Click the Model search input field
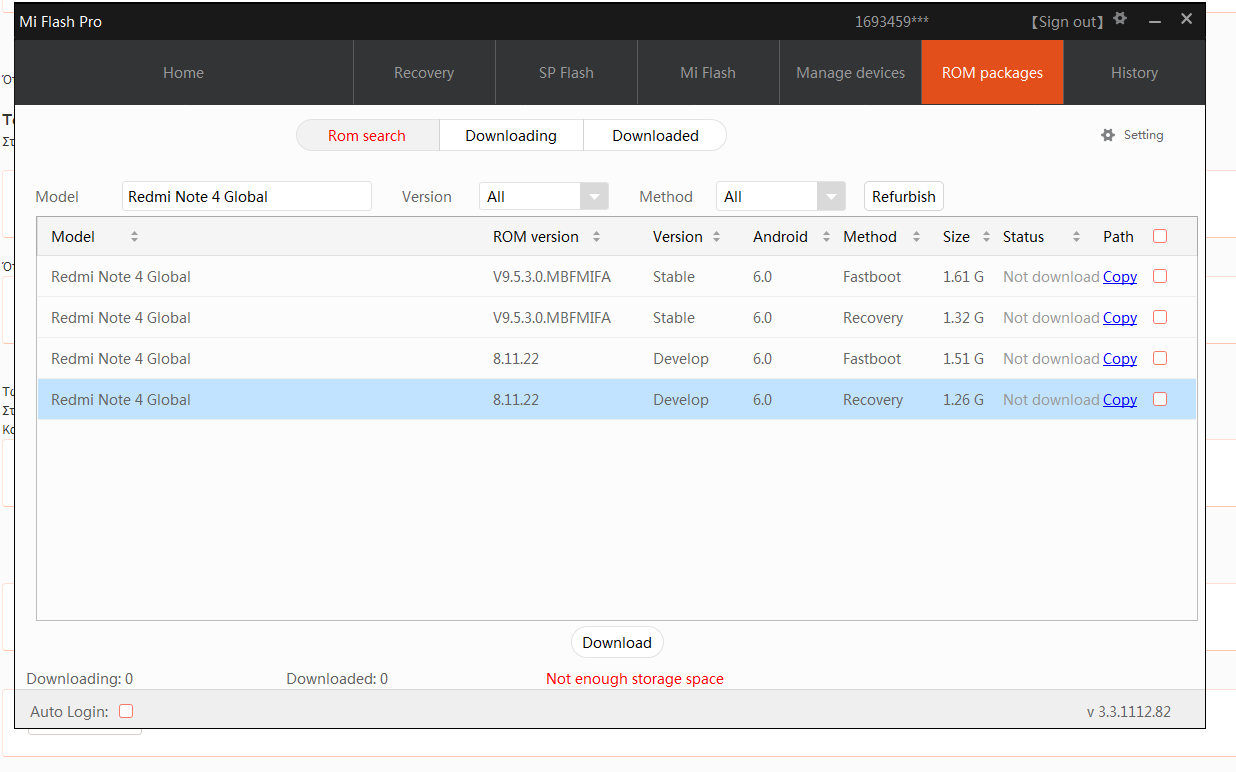Image resolution: width=1236 pixels, height=772 pixels. tap(246, 197)
